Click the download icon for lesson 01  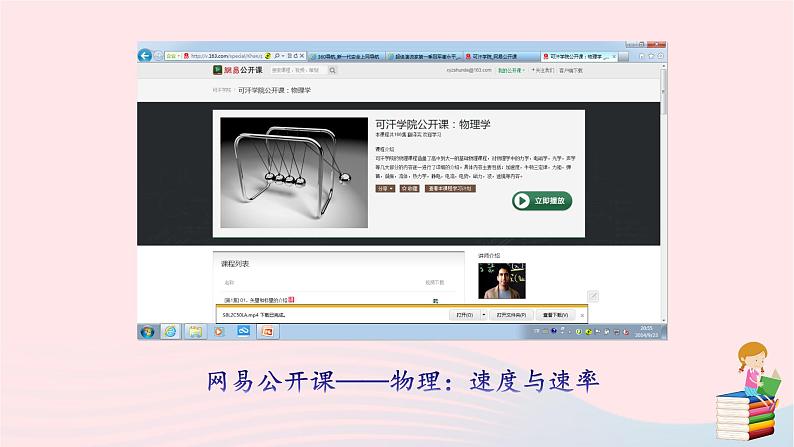[x=435, y=301]
